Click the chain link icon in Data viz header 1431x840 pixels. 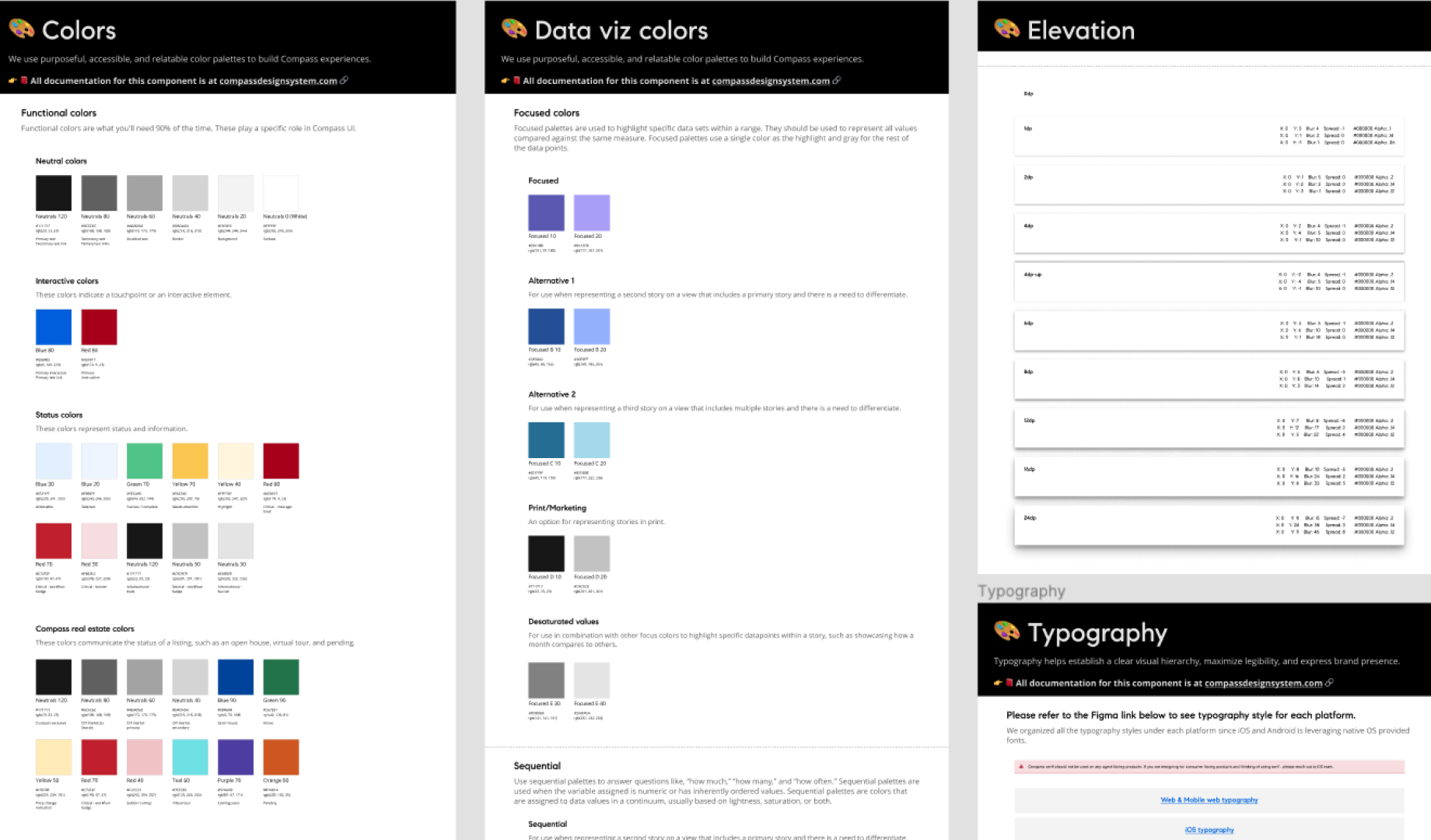click(837, 80)
